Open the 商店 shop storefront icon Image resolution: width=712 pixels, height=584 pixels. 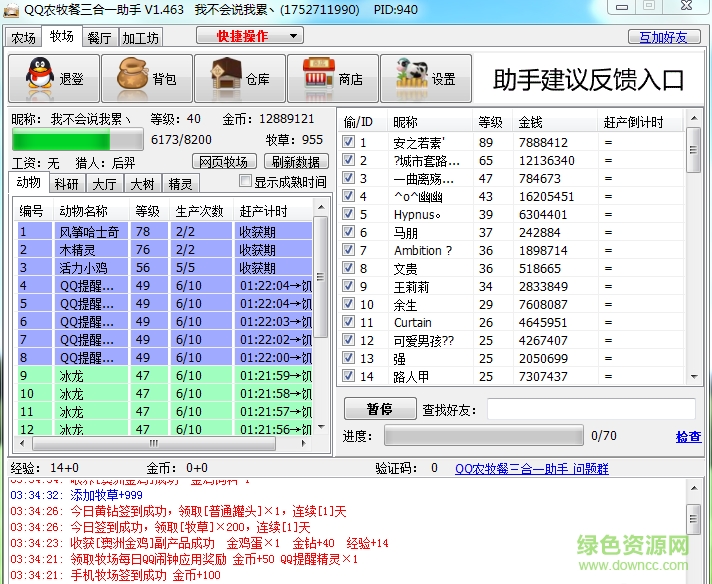pos(333,78)
